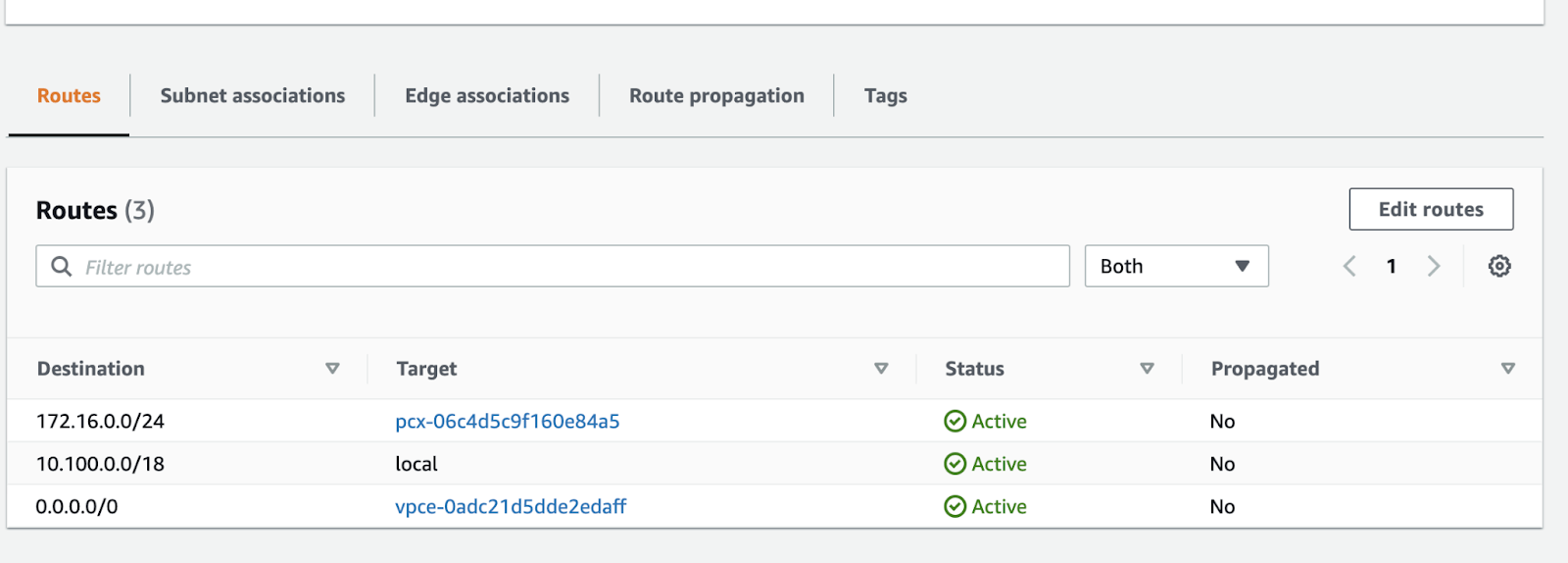Select the Routes tab
Image resolution: width=1568 pixels, height=563 pixels.
click(69, 96)
